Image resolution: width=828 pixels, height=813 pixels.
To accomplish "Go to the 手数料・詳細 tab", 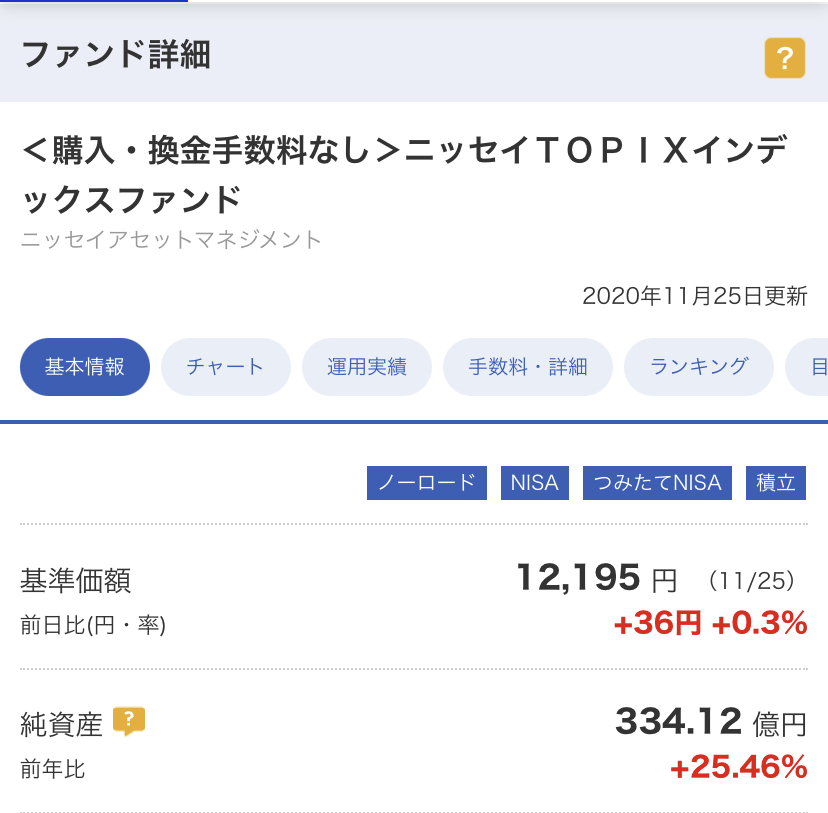I will pyautogui.click(x=528, y=367).
